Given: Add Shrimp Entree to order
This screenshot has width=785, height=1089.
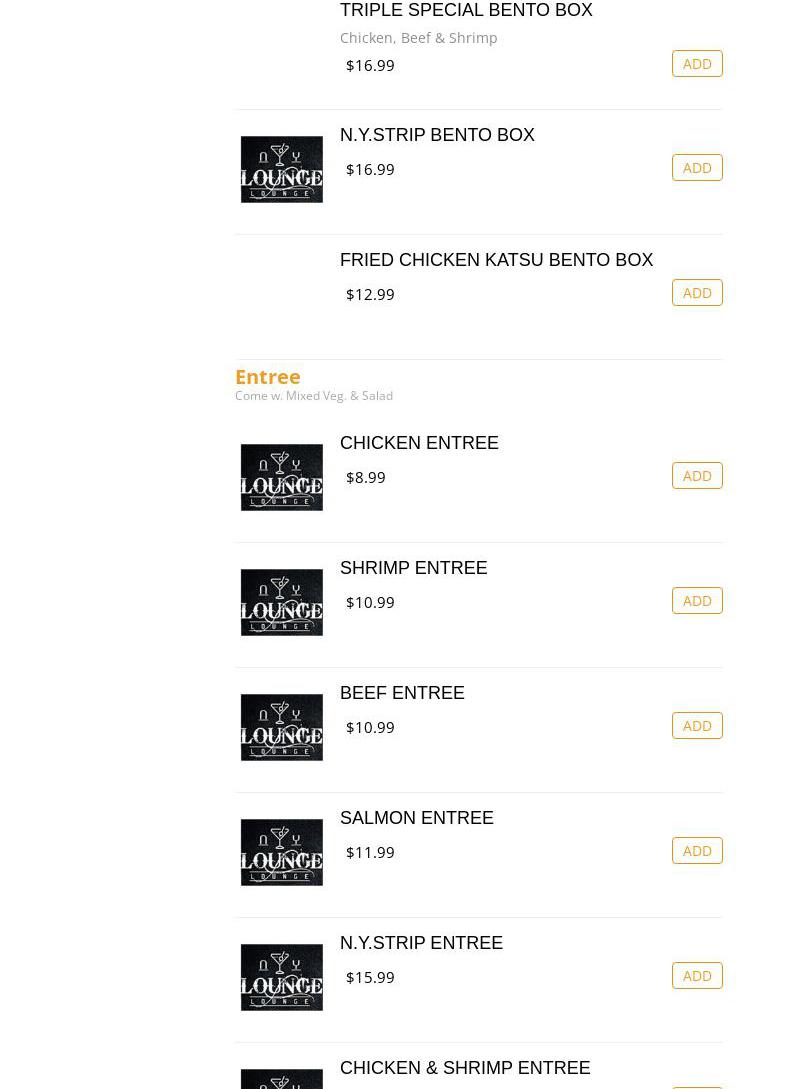Looking at the screenshot, I should pos(697,601).
